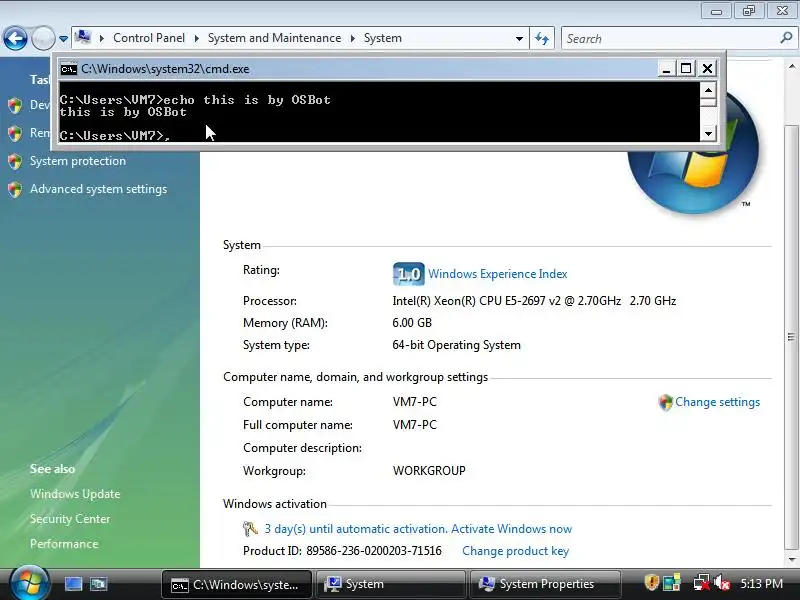
Task: Select the shield icon beside System protection
Action: [x=15, y=162]
